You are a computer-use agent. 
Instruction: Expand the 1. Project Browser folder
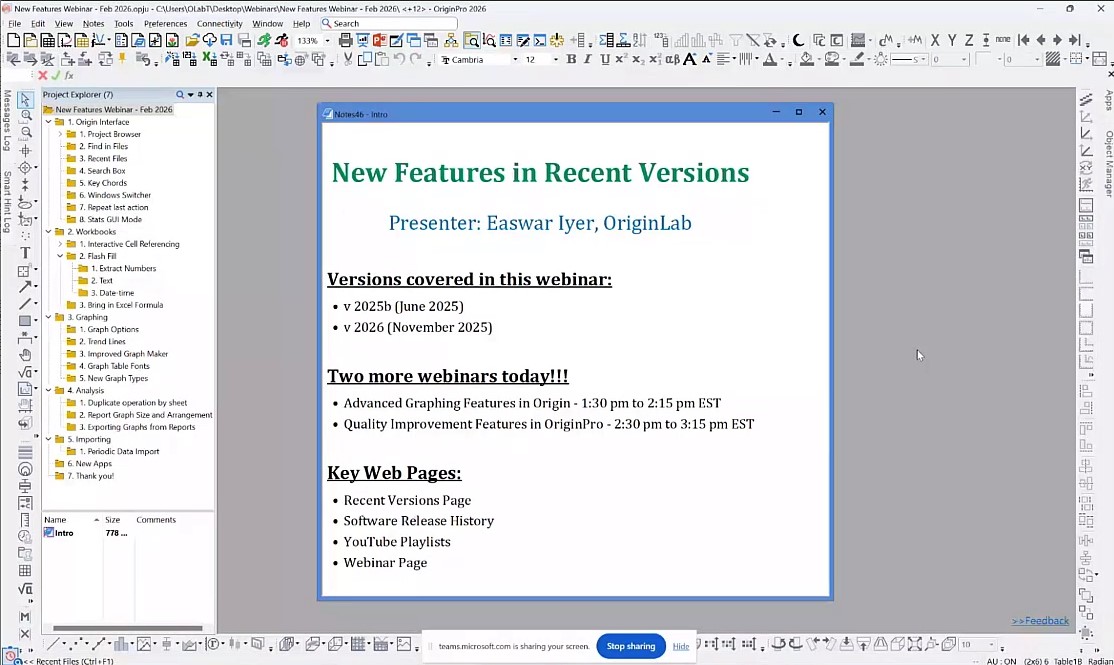60,134
